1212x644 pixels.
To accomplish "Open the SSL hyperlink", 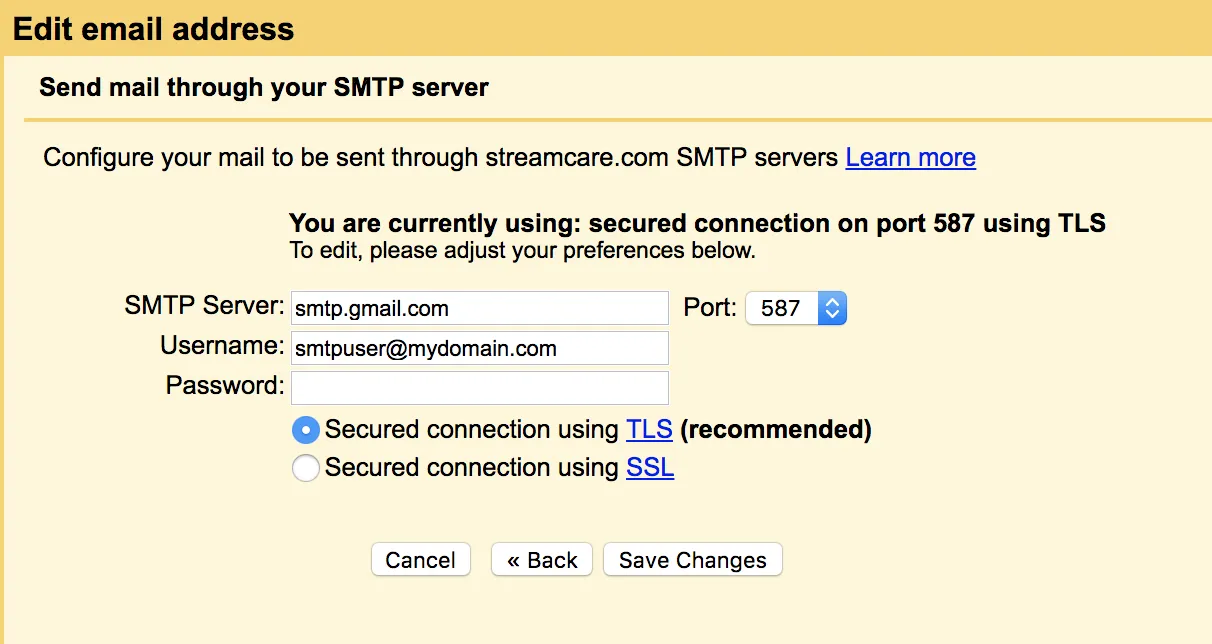I will (650, 468).
